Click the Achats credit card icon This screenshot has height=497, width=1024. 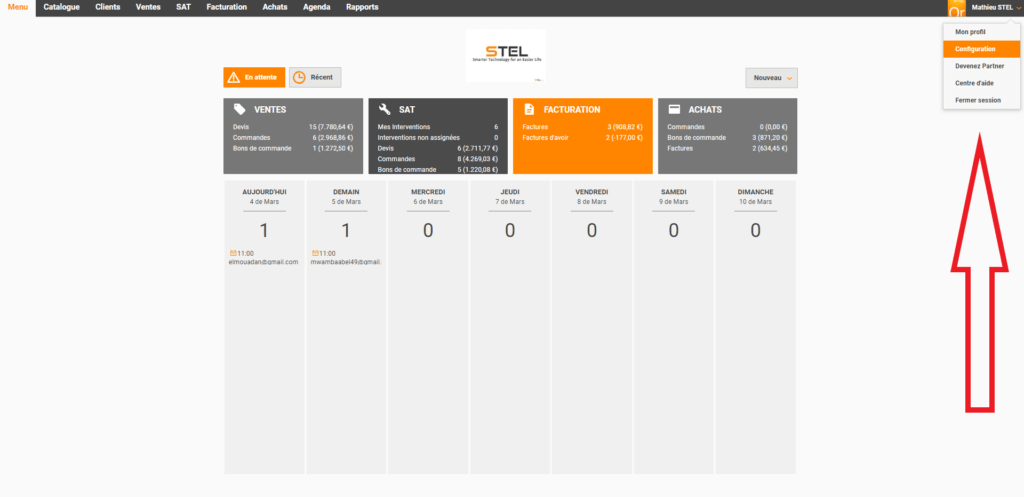click(x=674, y=109)
